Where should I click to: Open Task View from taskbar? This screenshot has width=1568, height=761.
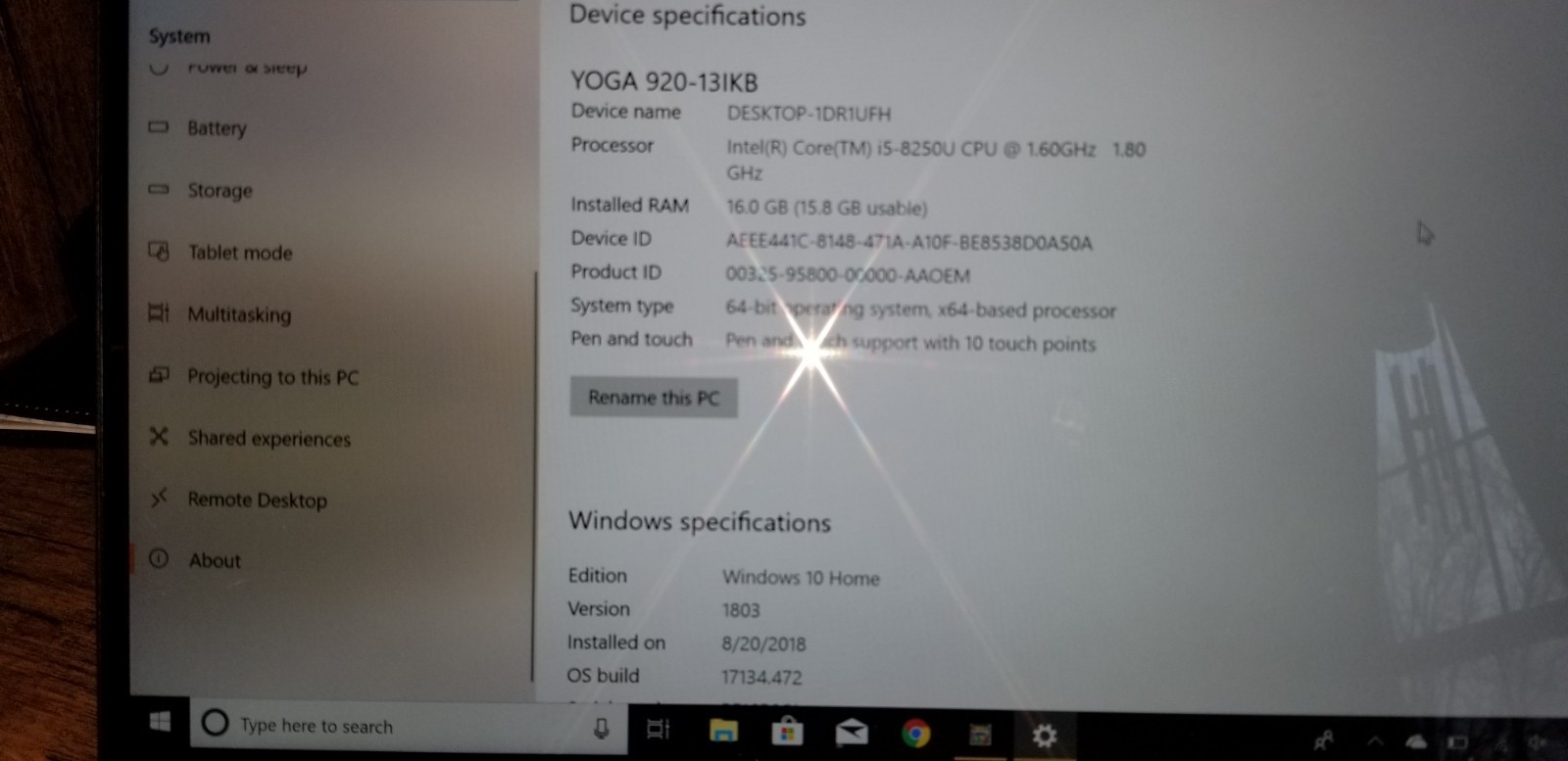click(x=659, y=730)
